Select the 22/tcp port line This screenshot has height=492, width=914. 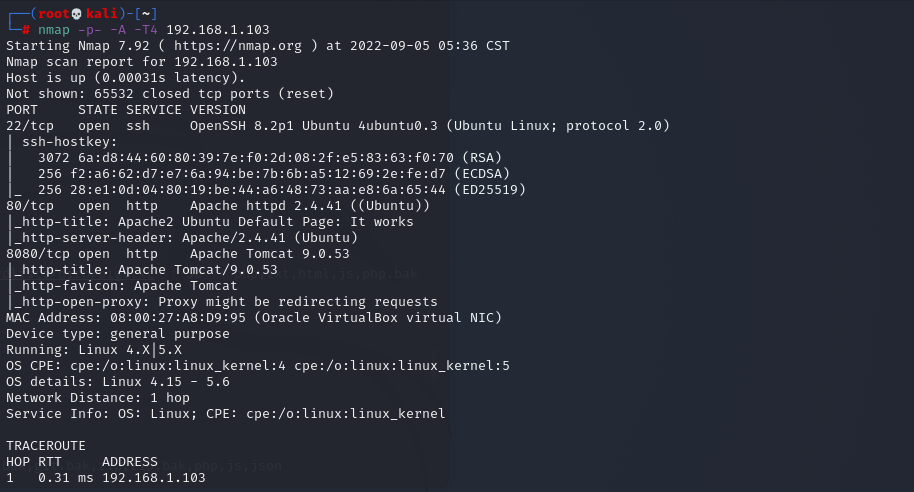pos(338,126)
